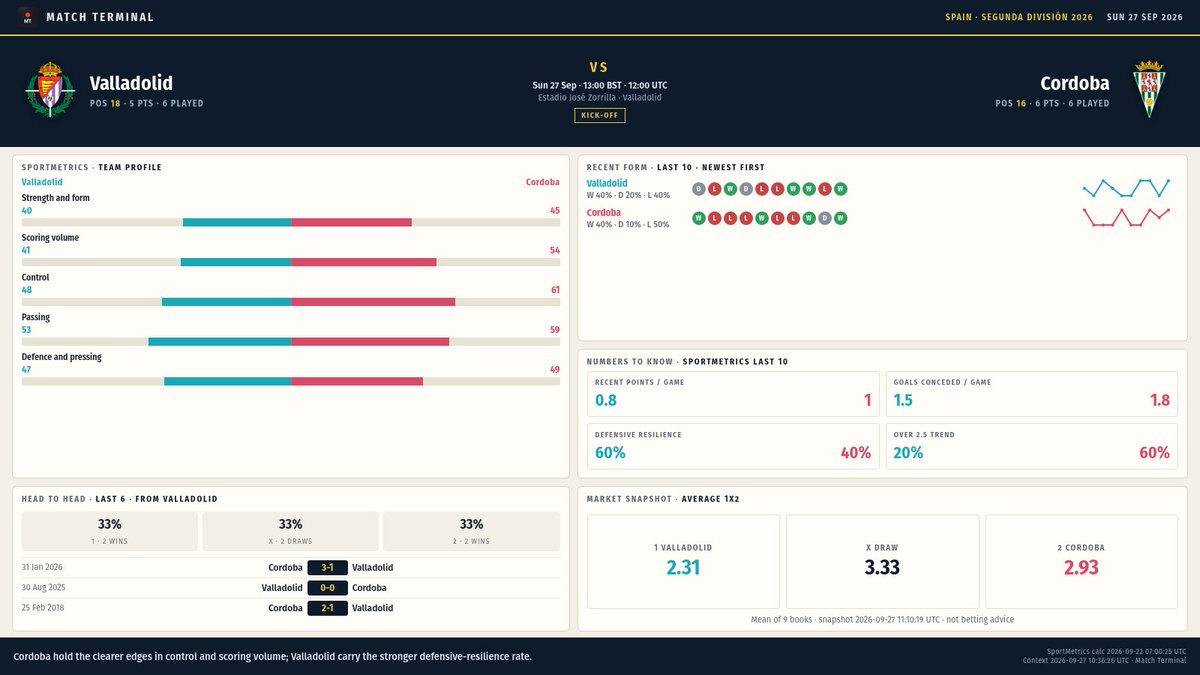The image size is (1200, 675).
Task: Click the Strength and form comparison bar
Action: [291, 222]
